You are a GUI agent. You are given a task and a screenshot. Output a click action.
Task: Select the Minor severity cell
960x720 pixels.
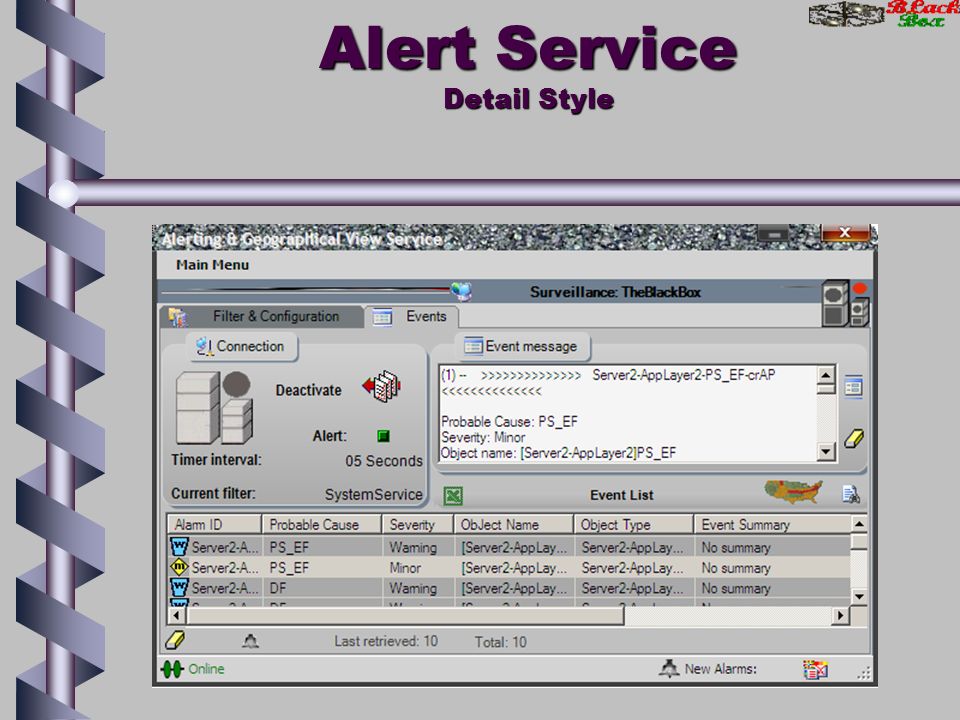(x=418, y=568)
